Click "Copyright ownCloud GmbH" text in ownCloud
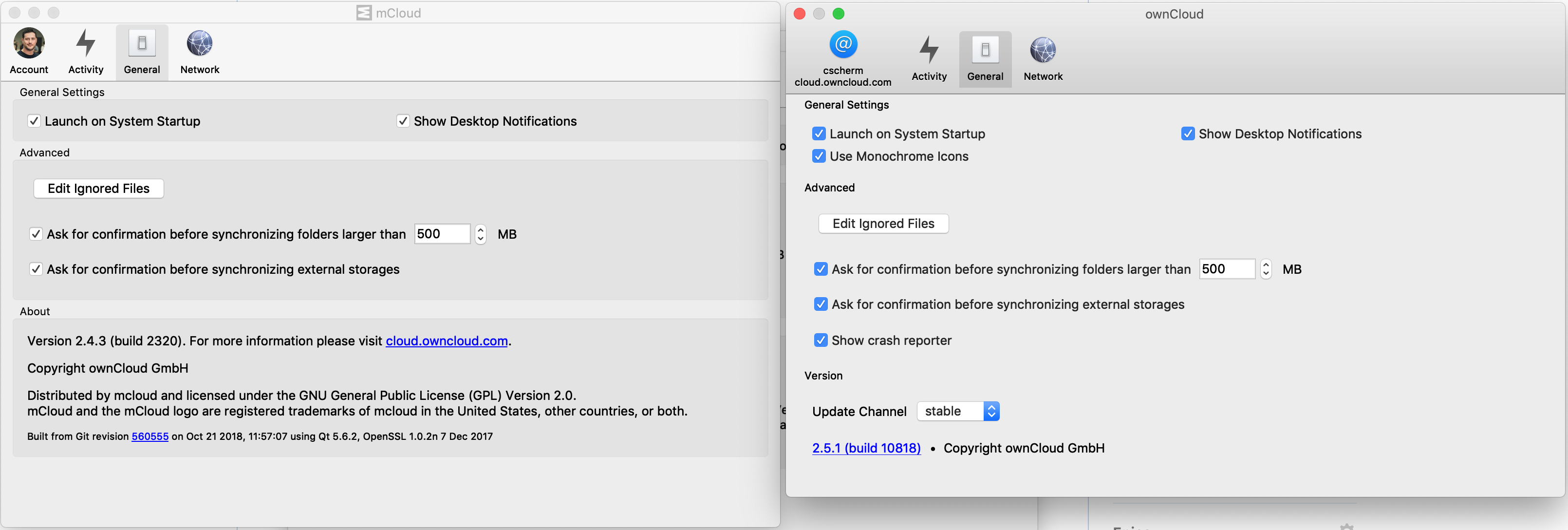This screenshot has width=1568, height=530. coord(1024,448)
